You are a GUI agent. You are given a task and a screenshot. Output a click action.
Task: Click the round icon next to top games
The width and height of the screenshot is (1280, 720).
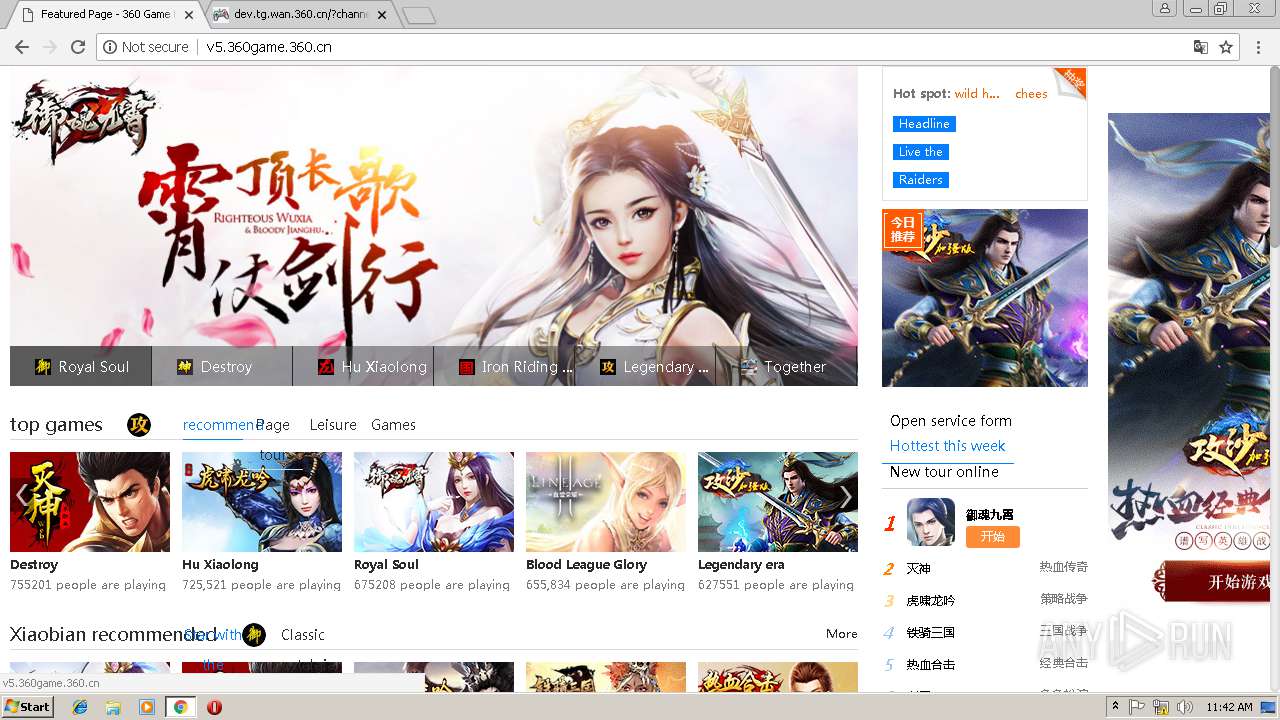click(x=139, y=425)
